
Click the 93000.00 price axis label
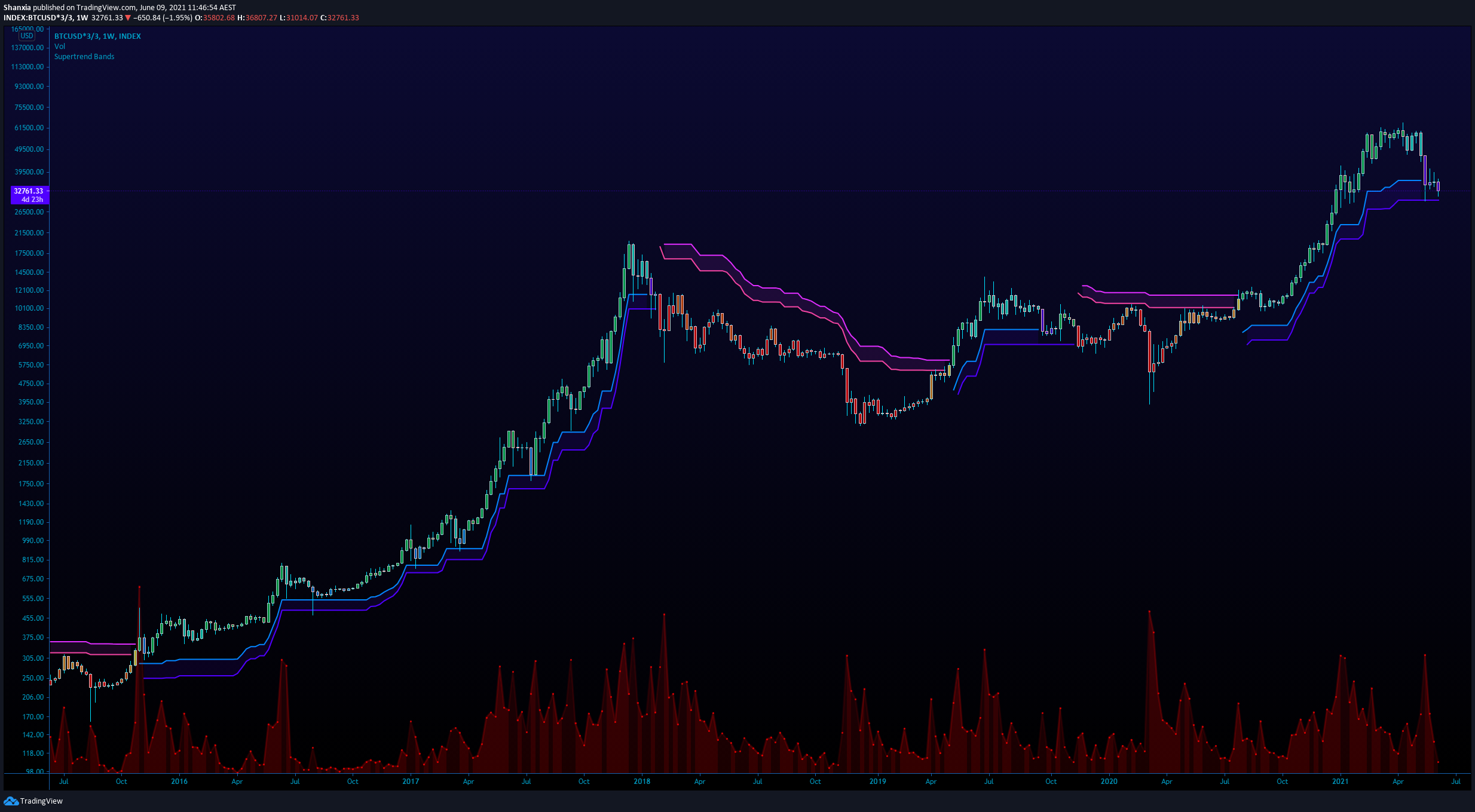[x=29, y=87]
